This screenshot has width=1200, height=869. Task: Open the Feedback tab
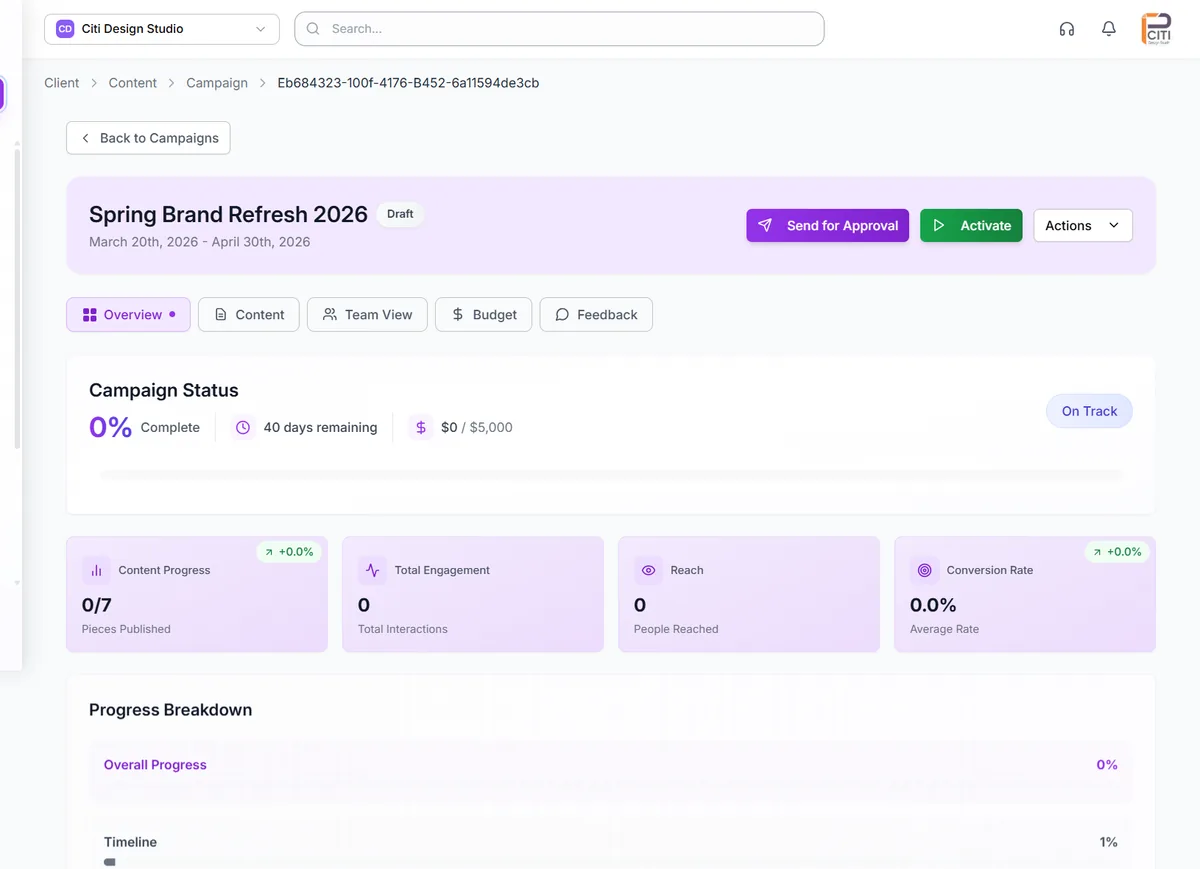[x=596, y=314]
